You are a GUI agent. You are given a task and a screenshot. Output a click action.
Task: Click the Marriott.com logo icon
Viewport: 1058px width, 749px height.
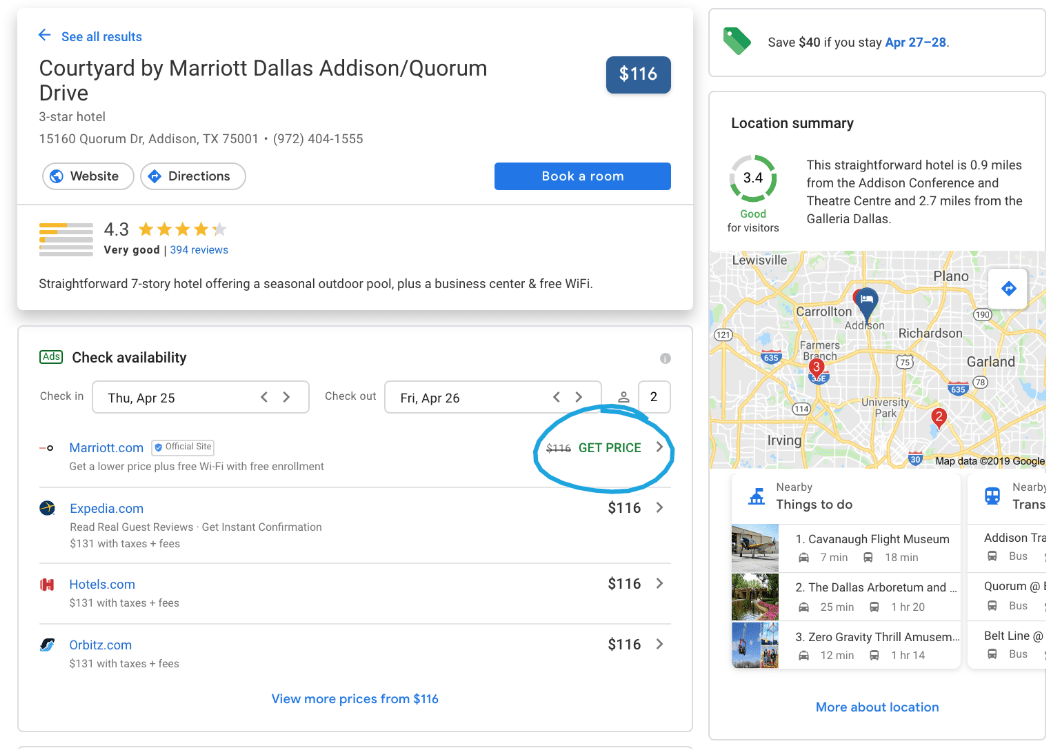pos(47,448)
